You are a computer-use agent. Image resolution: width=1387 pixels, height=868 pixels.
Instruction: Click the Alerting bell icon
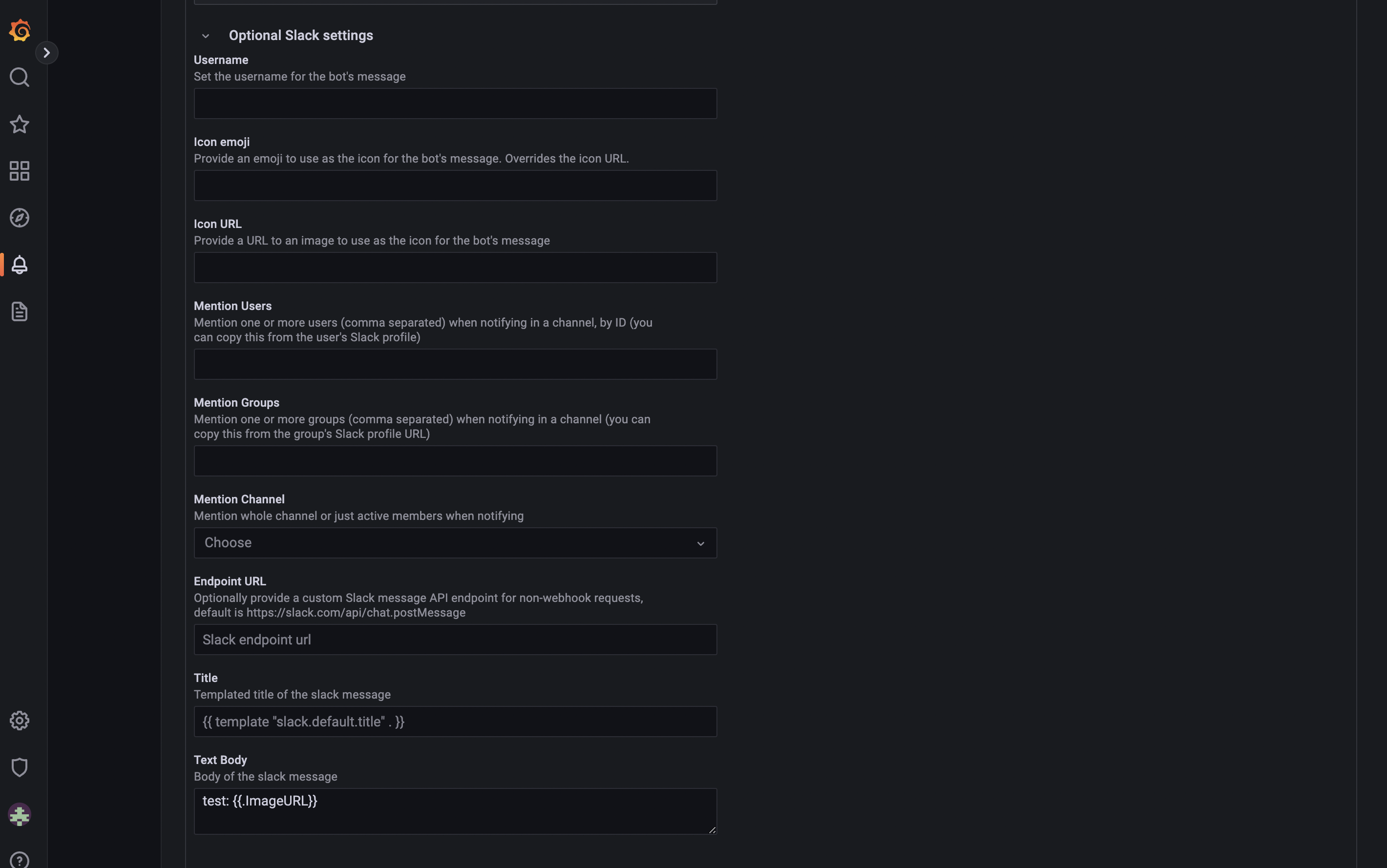(x=20, y=264)
